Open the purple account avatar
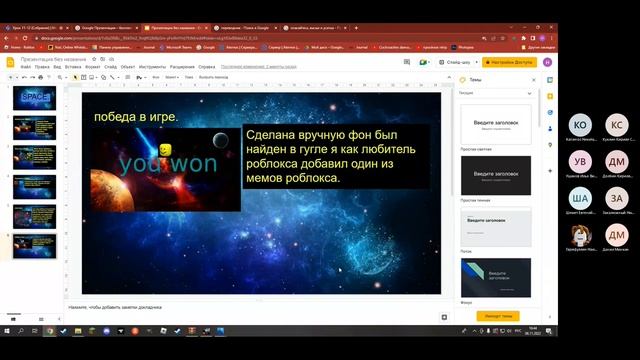 tap(547, 62)
